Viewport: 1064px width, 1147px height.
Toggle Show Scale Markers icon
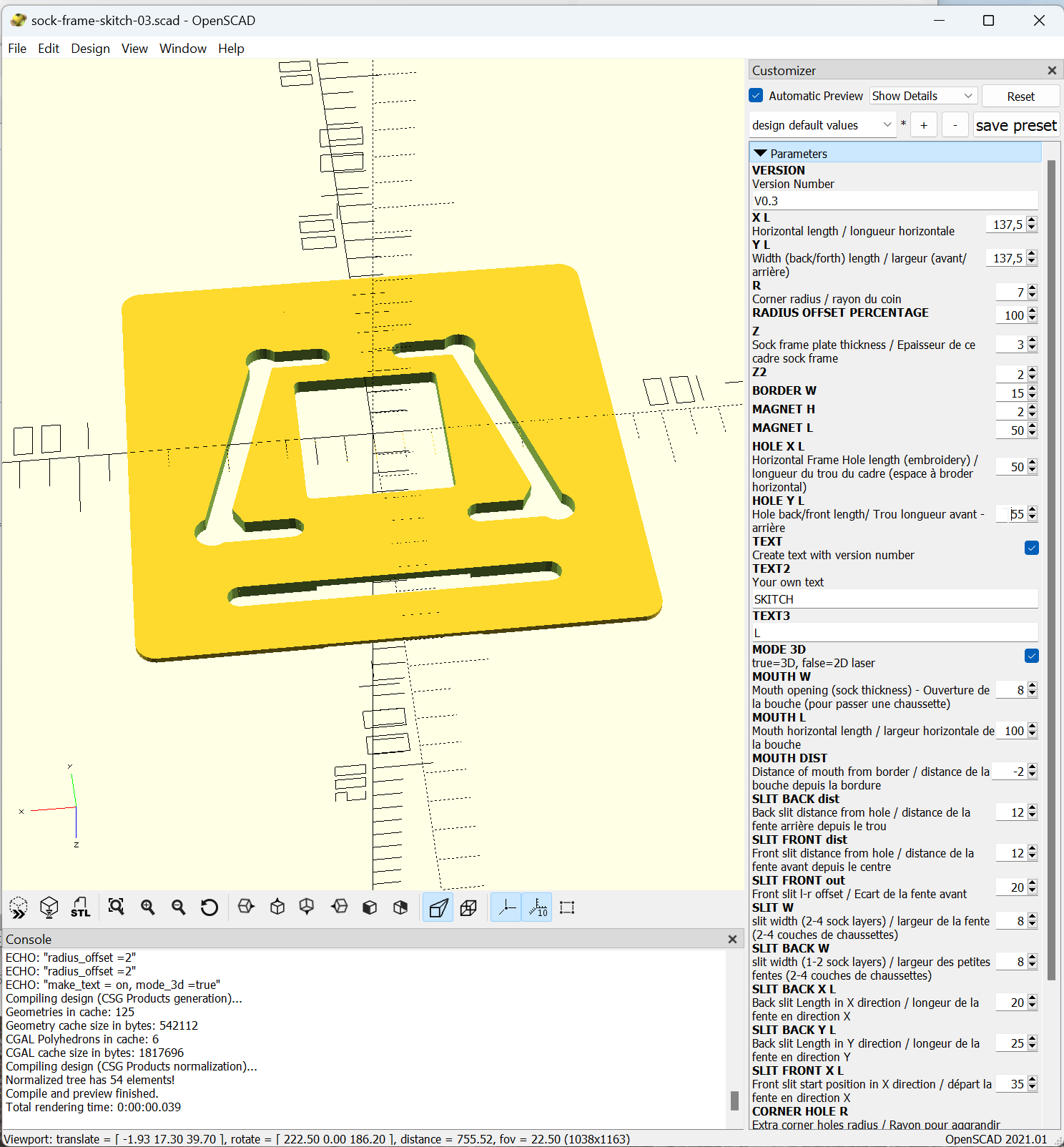point(537,907)
